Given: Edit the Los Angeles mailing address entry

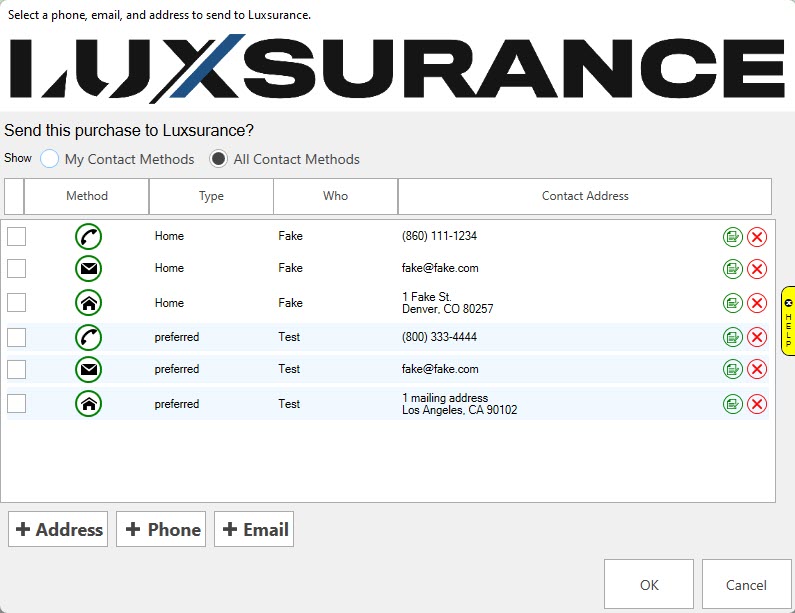Looking at the screenshot, I should [x=733, y=404].
